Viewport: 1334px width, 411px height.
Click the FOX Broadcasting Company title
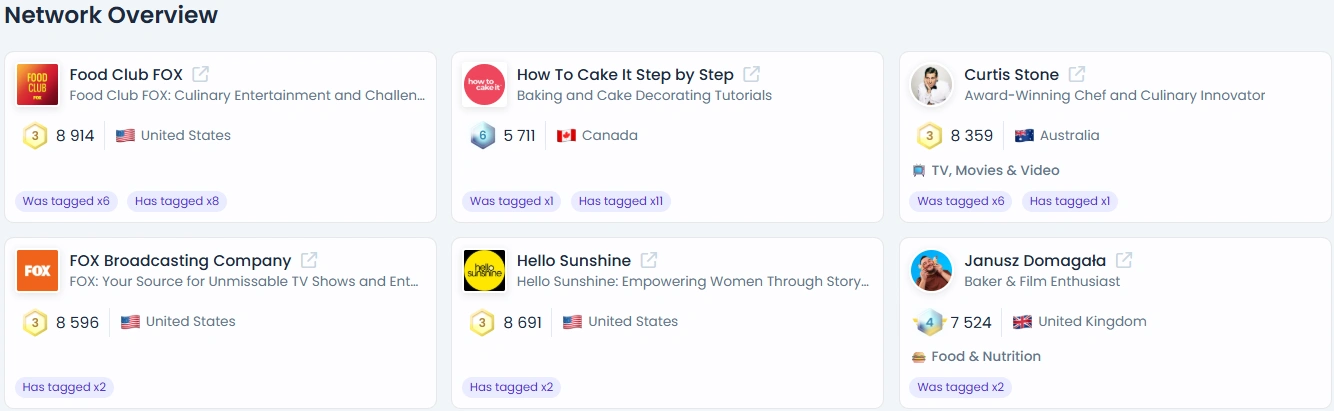pyautogui.click(x=180, y=260)
